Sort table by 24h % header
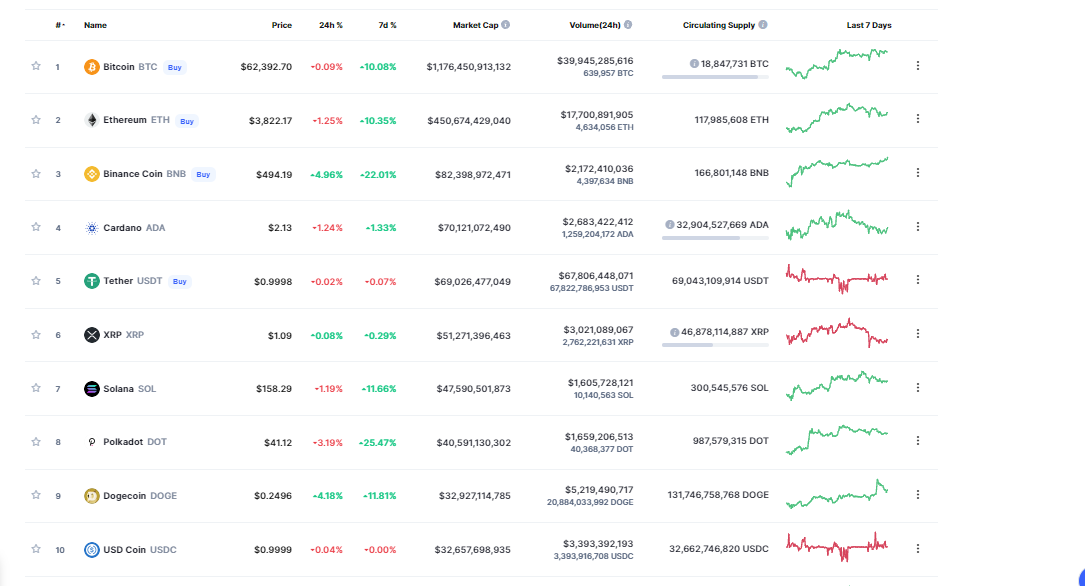1085x586 pixels. (x=331, y=25)
